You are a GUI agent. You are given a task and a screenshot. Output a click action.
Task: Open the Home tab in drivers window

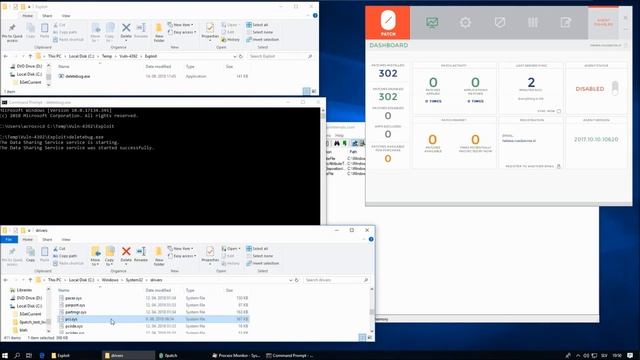pos(27,240)
